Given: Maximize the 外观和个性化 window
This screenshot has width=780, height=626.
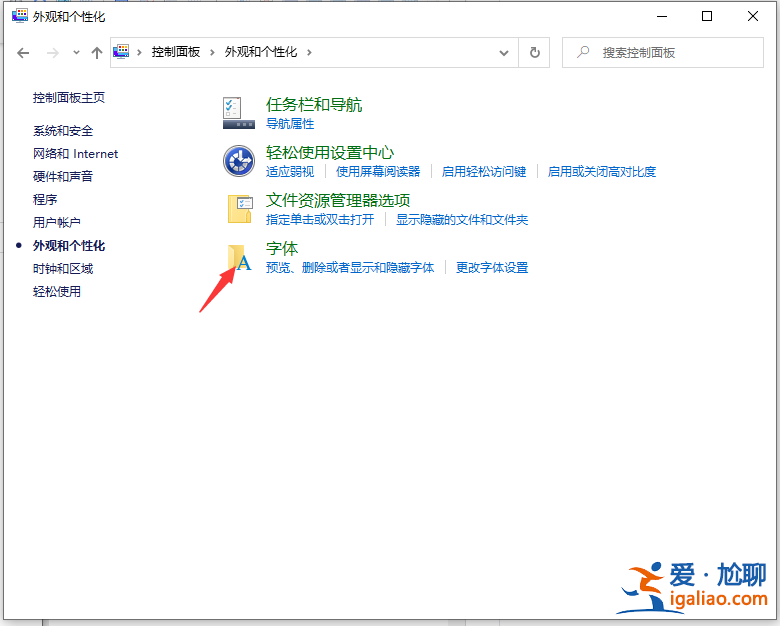Looking at the screenshot, I should 707,16.
